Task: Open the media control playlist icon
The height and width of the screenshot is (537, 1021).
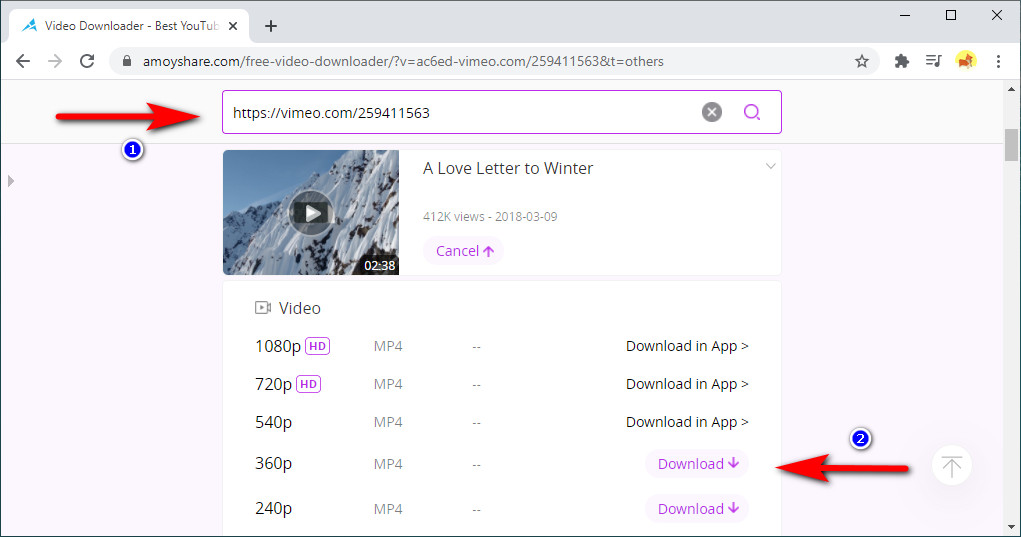Action: point(933,61)
